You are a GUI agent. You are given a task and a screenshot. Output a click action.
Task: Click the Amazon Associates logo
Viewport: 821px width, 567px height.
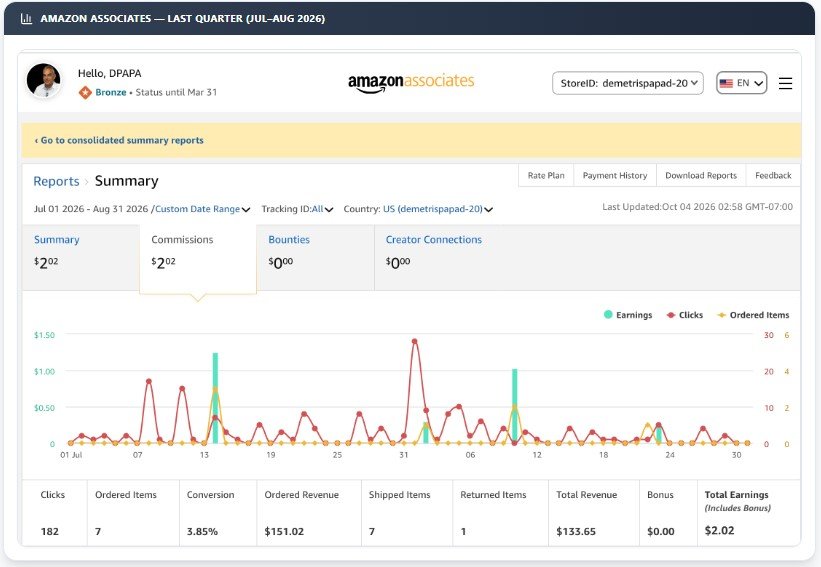pos(411,82)
